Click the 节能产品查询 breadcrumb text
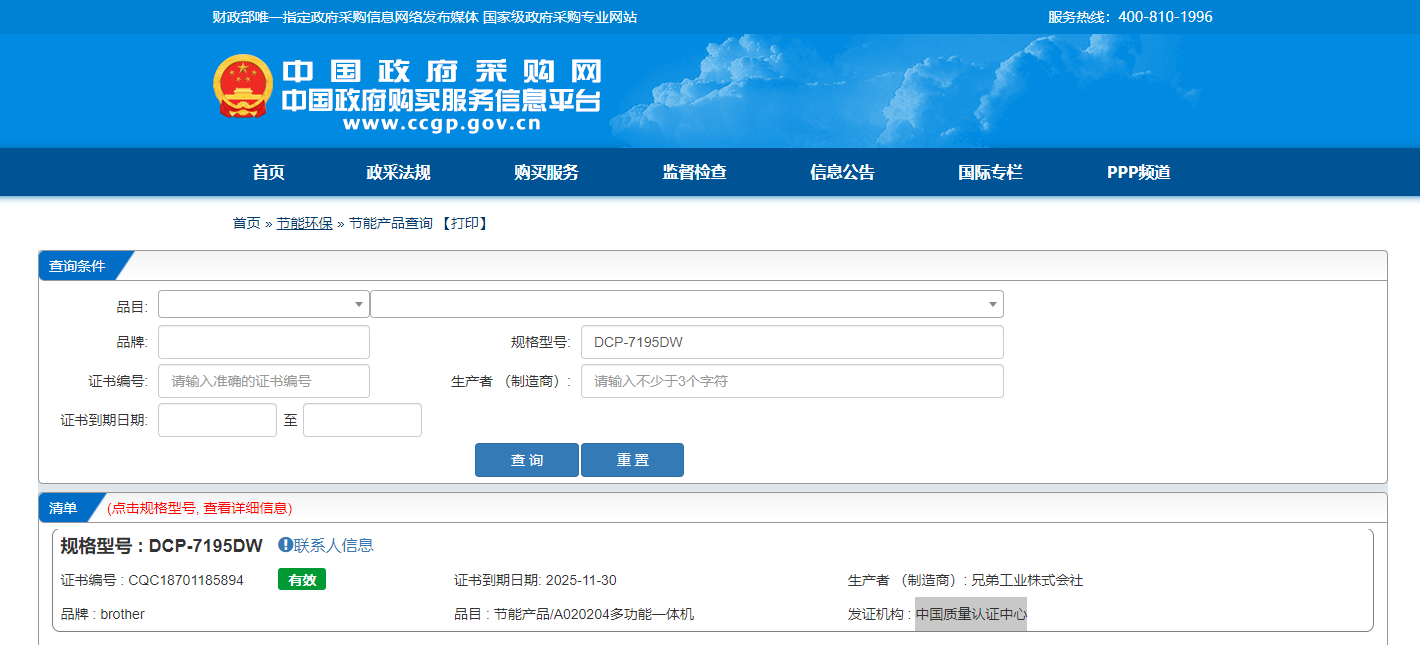The height and width of the screenshot is (645, 1420). pyautogui.click(x=391, y=223)
